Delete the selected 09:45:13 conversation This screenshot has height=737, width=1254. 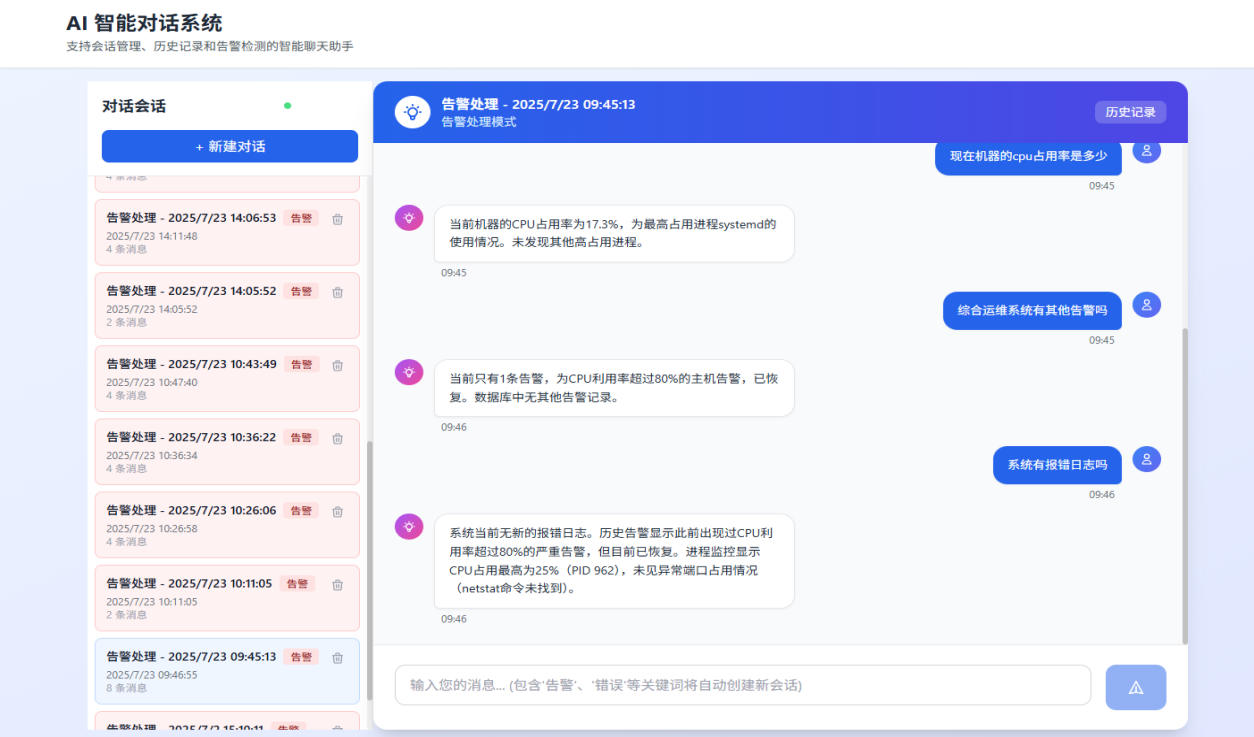click(337, 657)
